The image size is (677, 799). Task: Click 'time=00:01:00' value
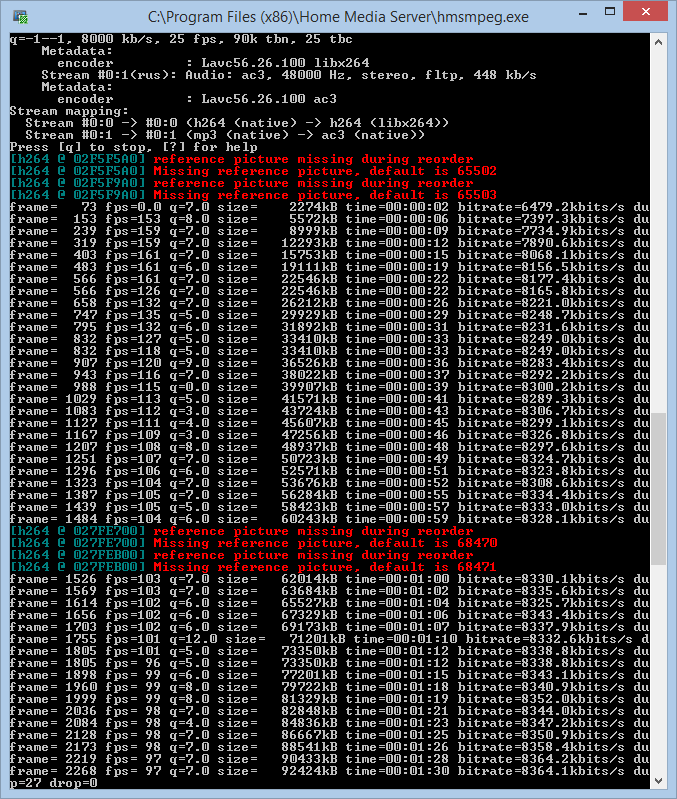point(397,579)
